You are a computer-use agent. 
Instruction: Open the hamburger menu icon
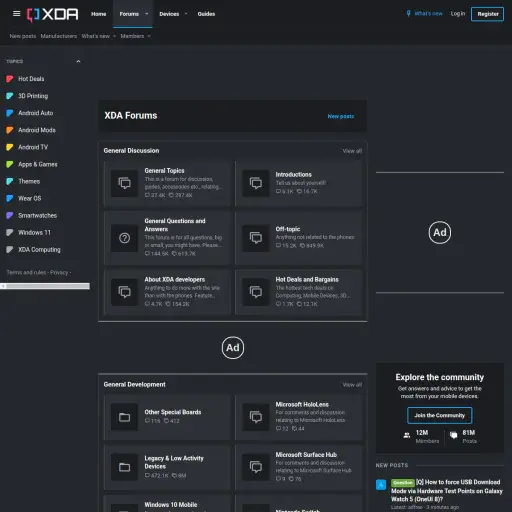[x=16, y=14]
